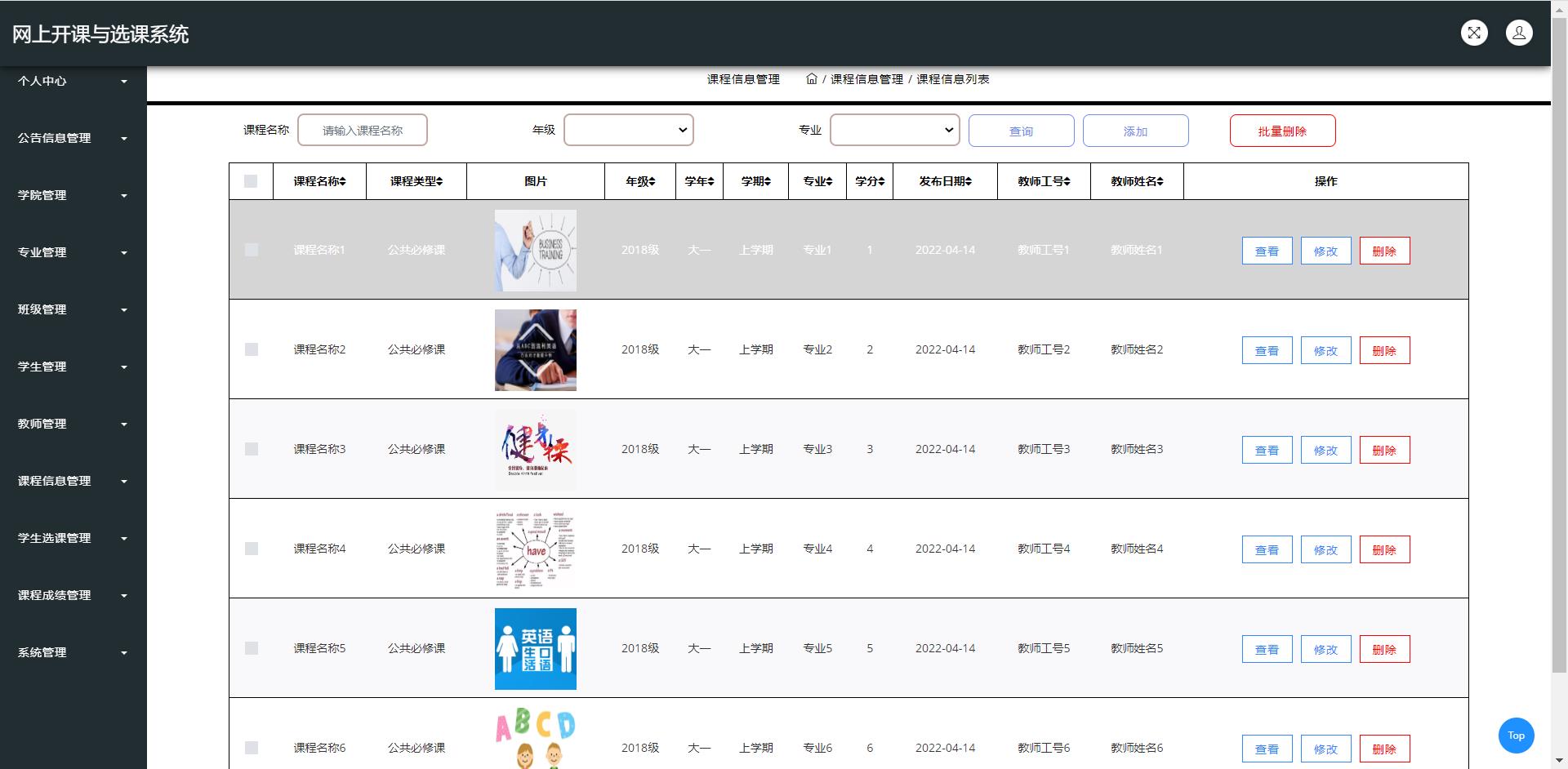The width and height of the screenshot is (1568, 769).
Task: Click the 添加 add button
Action: tap(1135, 131)
